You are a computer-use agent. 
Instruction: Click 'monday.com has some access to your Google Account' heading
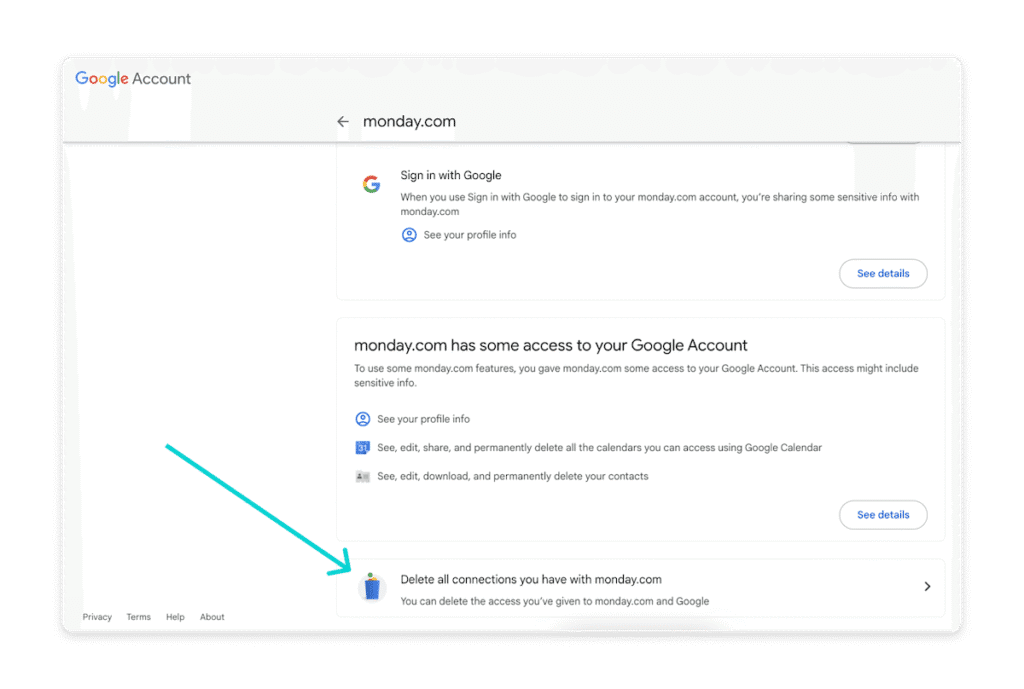click(551, 345)
